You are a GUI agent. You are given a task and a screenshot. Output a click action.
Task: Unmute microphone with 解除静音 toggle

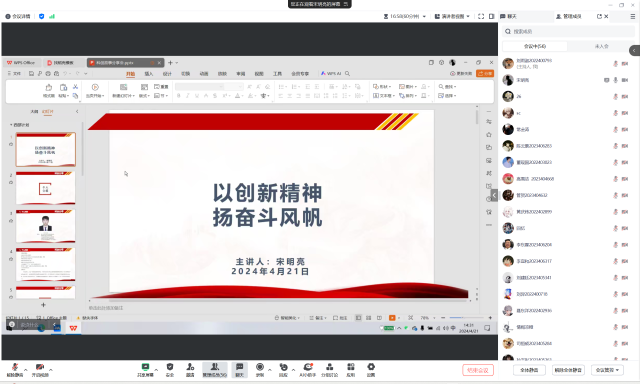[x=15, y=370]
